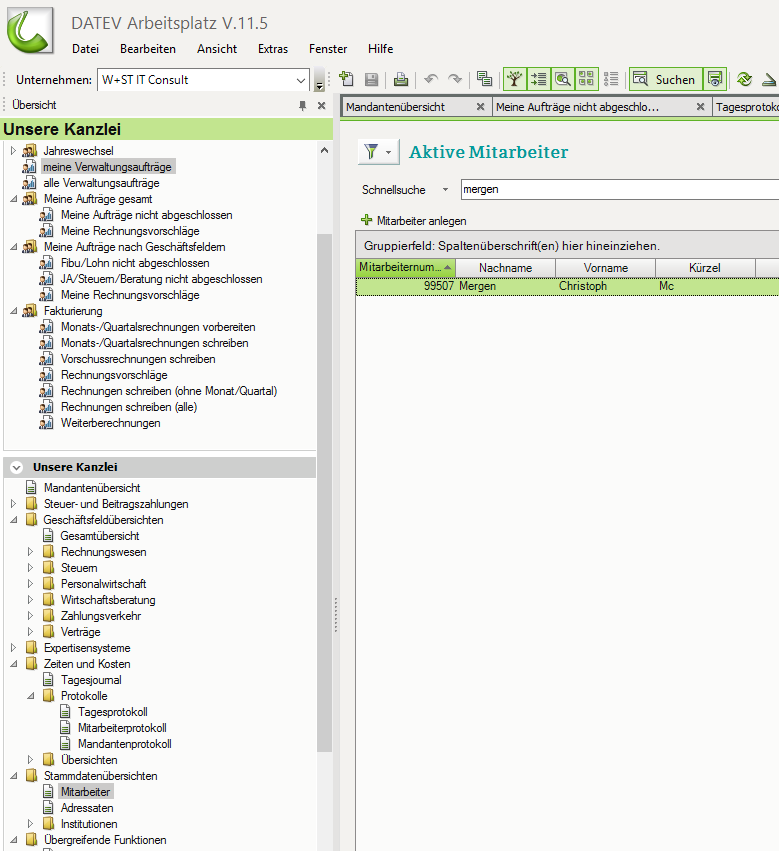Expand the Institutionen folder

pyautogui.click(x=30, y=824)
